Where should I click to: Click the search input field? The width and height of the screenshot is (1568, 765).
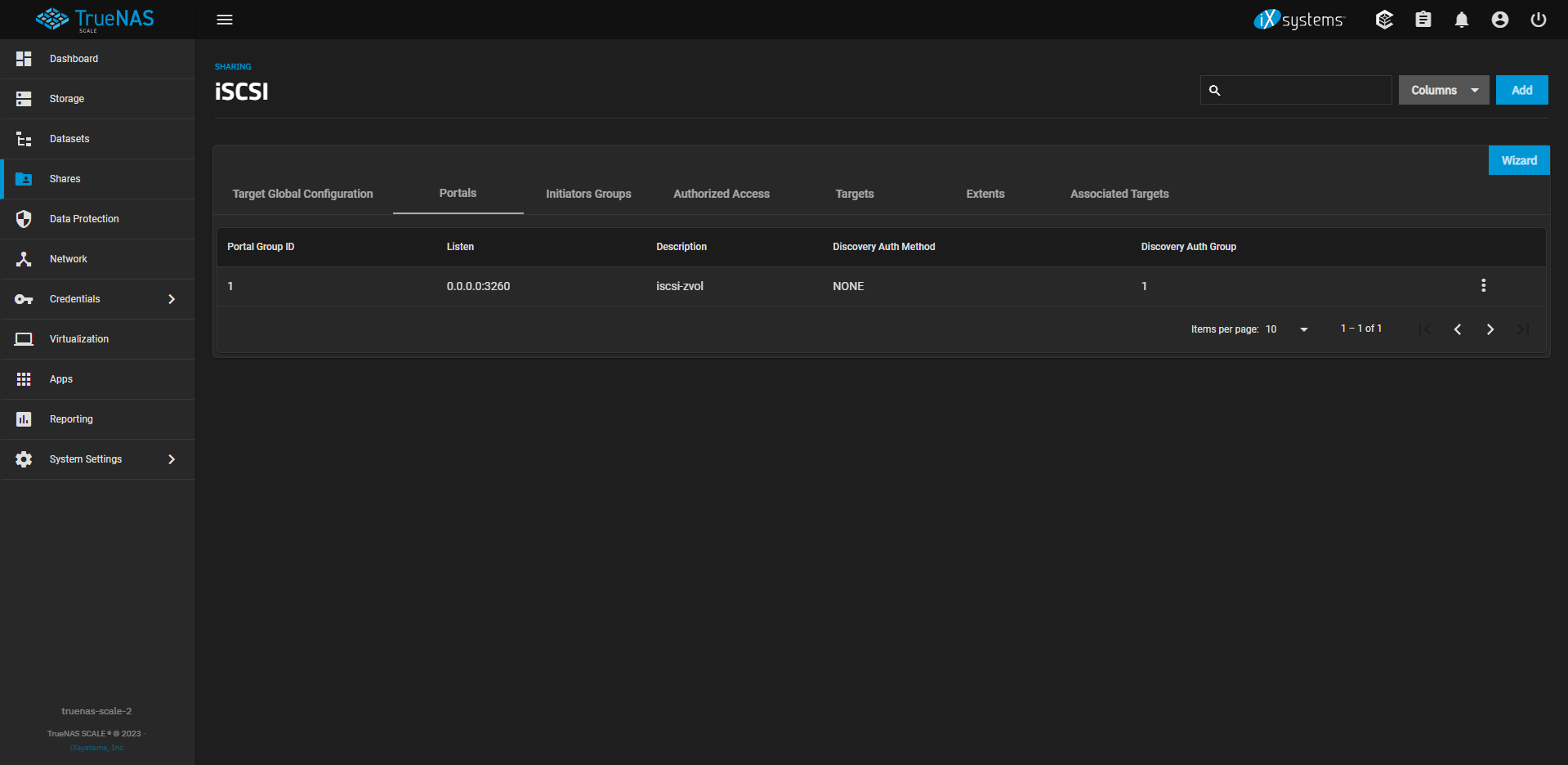[x=1305, y=90]
